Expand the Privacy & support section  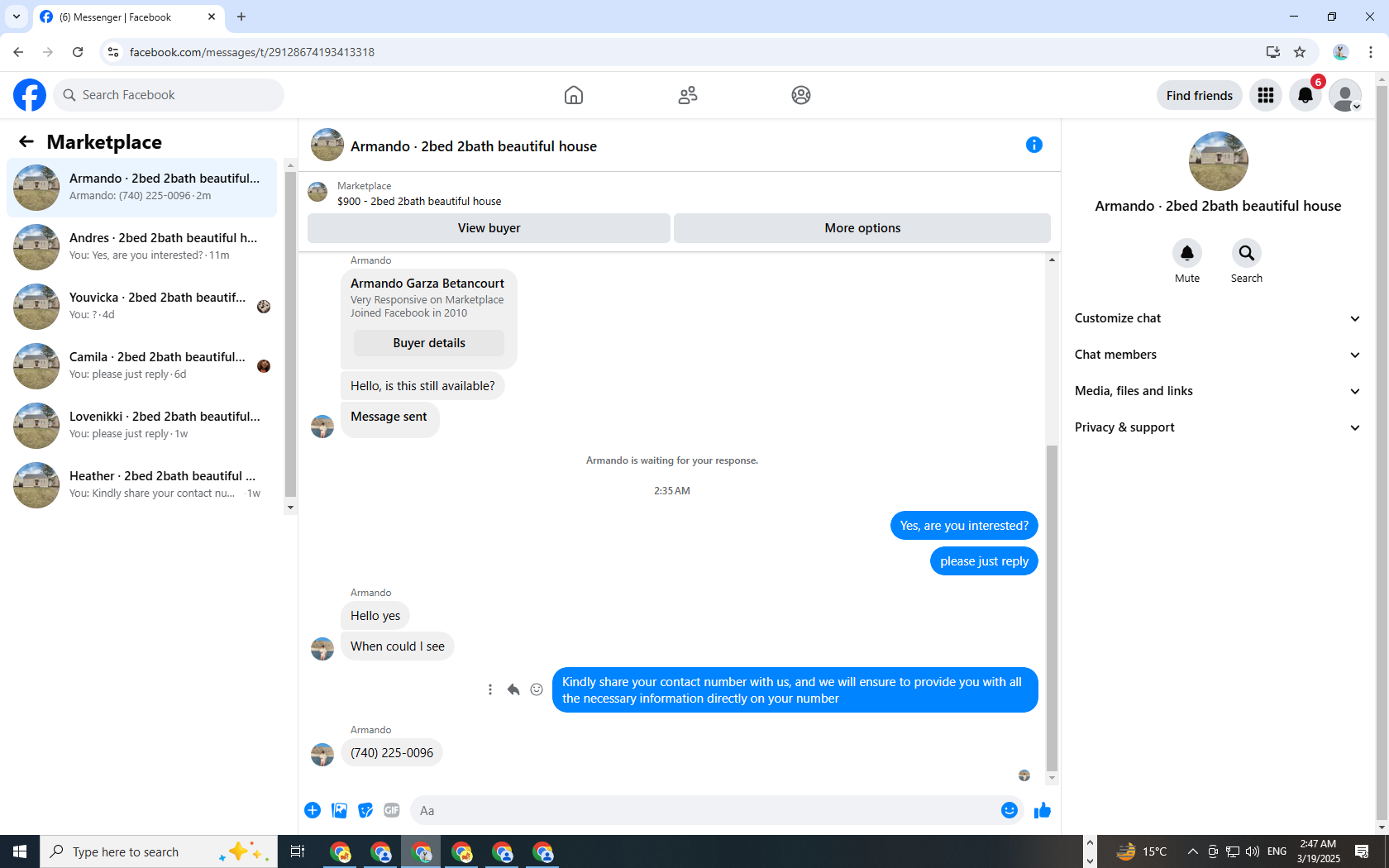point(1218,427)
